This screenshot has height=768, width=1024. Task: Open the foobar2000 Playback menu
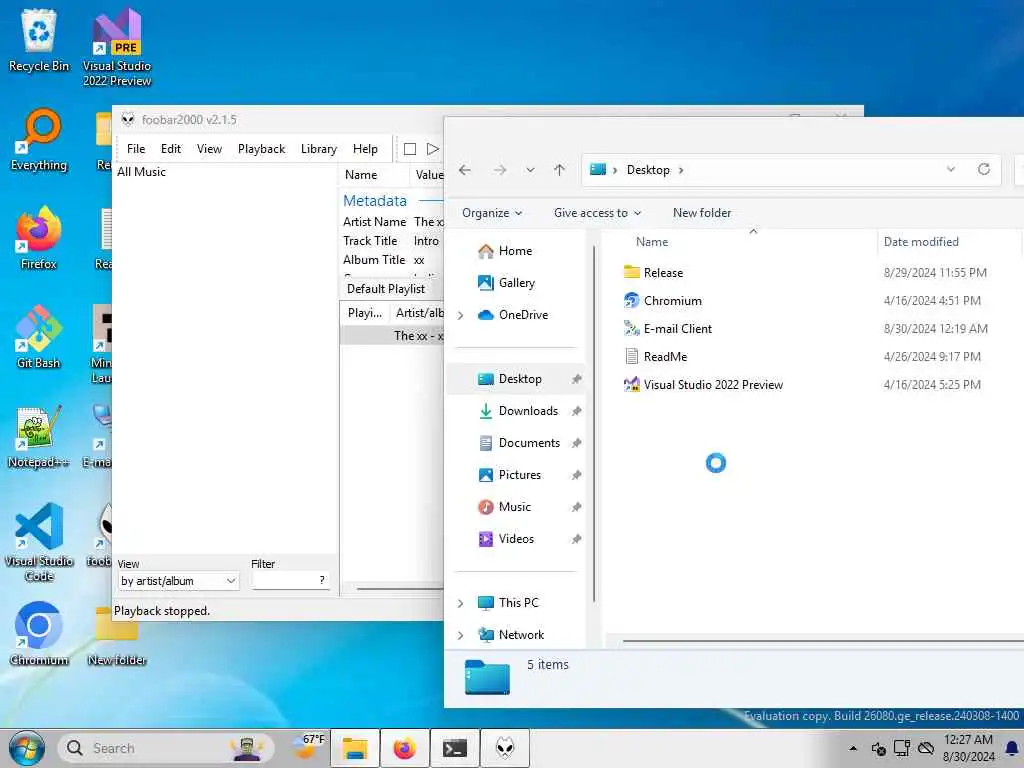tap(261, 149)
